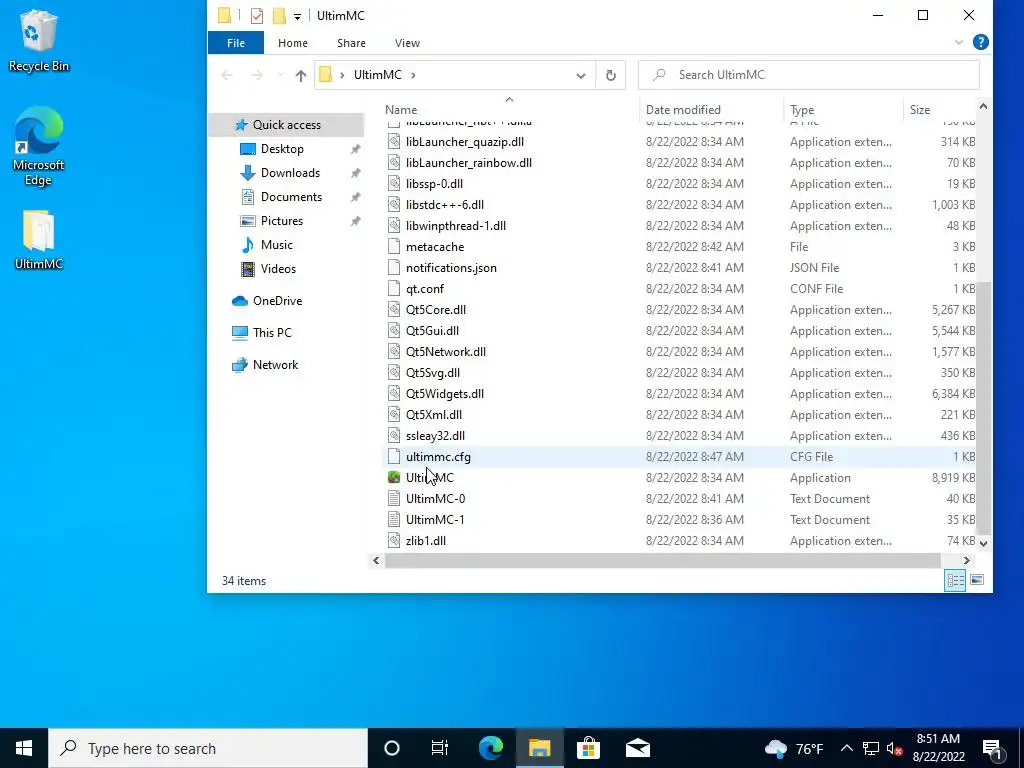The width and height of the screenshot is (1024, 768).
Task: Switch to the Share ribbon tab
Action: 351,43
